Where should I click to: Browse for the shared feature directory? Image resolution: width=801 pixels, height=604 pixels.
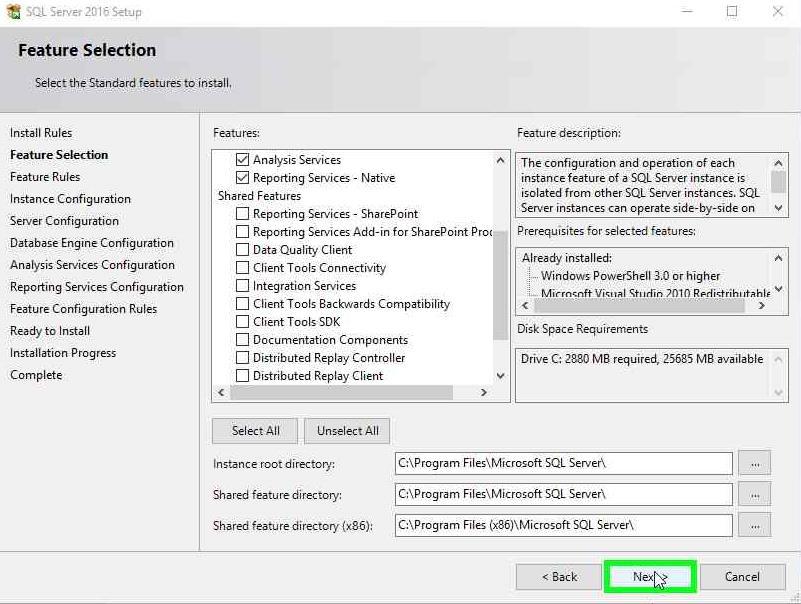[755, 495]
